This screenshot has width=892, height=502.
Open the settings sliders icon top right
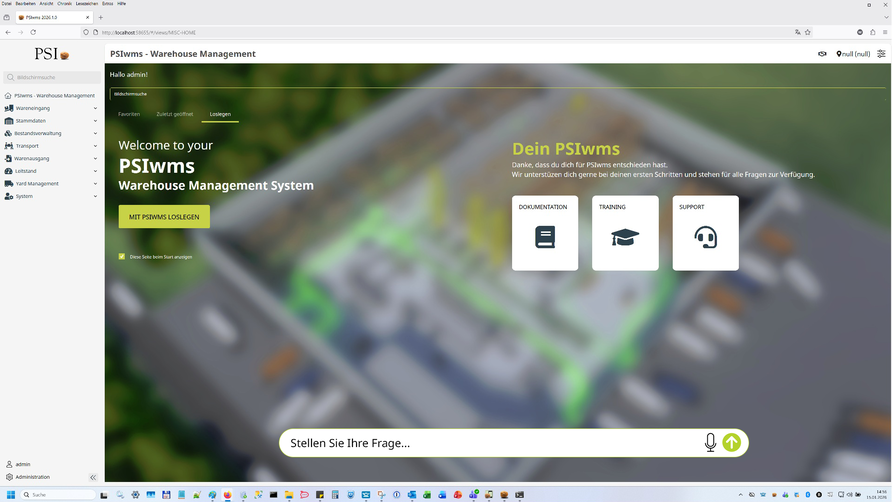point(881,54)
